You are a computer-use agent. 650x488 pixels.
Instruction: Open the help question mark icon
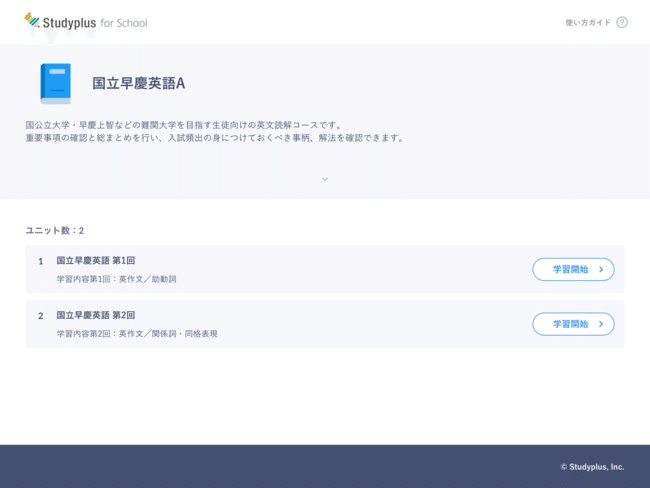coord(622,22)
